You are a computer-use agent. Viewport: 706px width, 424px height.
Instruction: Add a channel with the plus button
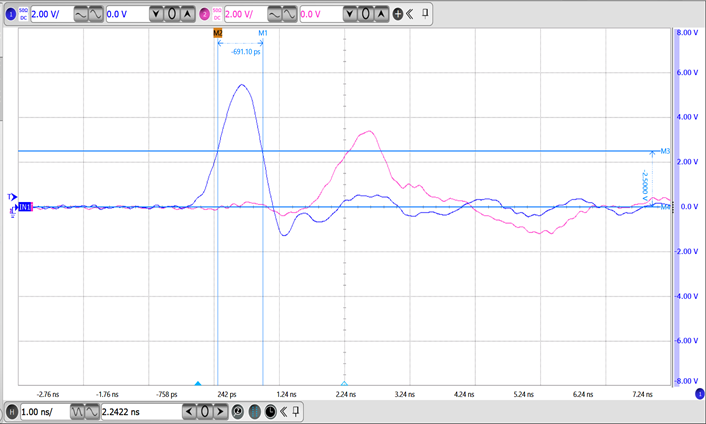[398, 14]
